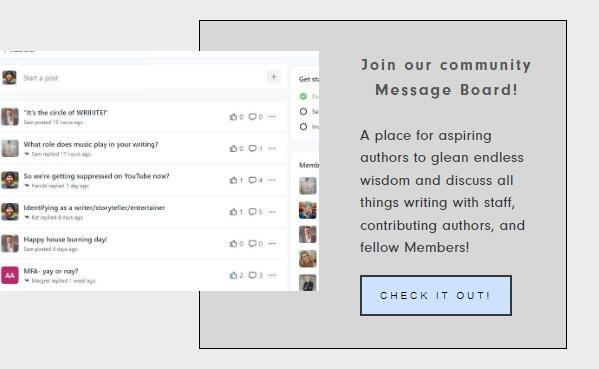This screenshot has height=369, width=599.
Task: Like the Identifying as a writer post
Action: pos(233,212)
